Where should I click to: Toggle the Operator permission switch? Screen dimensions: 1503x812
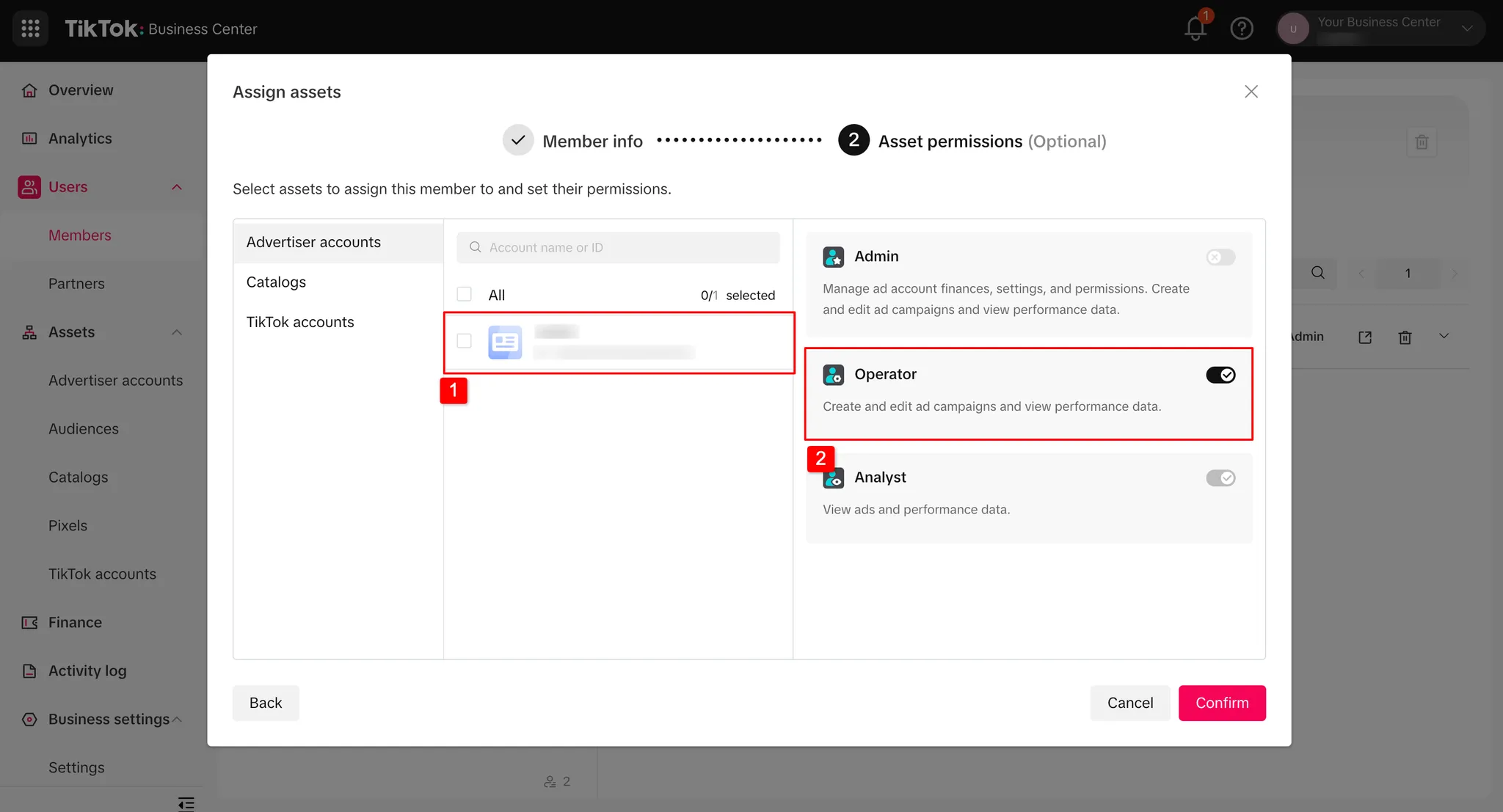coord(1220,375)
